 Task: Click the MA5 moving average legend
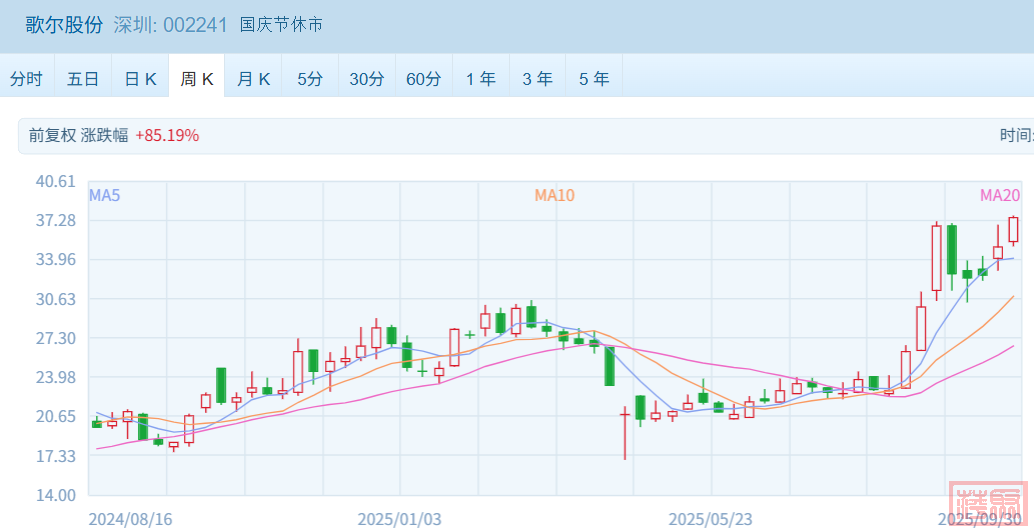(x=105, y=196)
